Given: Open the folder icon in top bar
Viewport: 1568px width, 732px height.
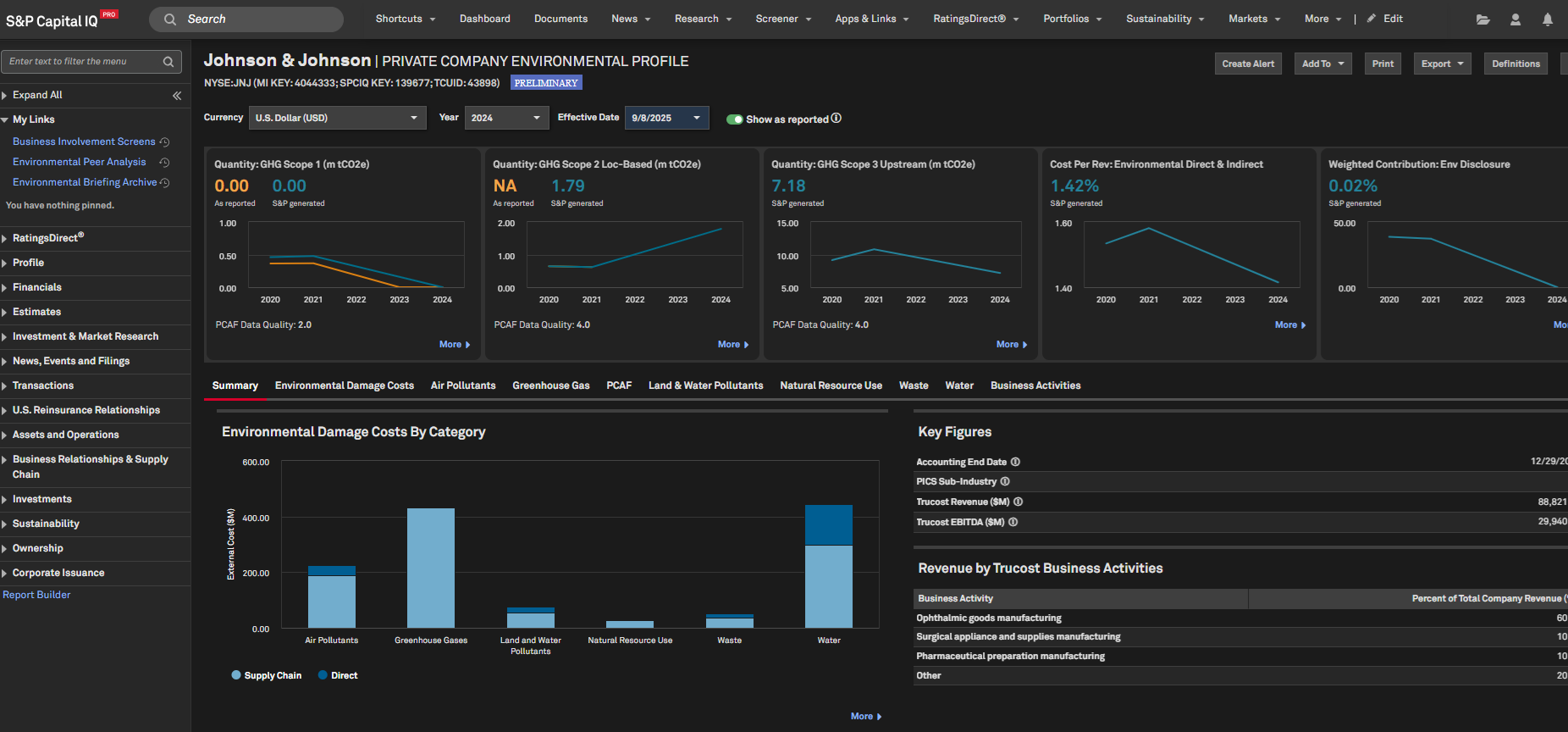Looking at the screenshot, I should pos(1482,19).
